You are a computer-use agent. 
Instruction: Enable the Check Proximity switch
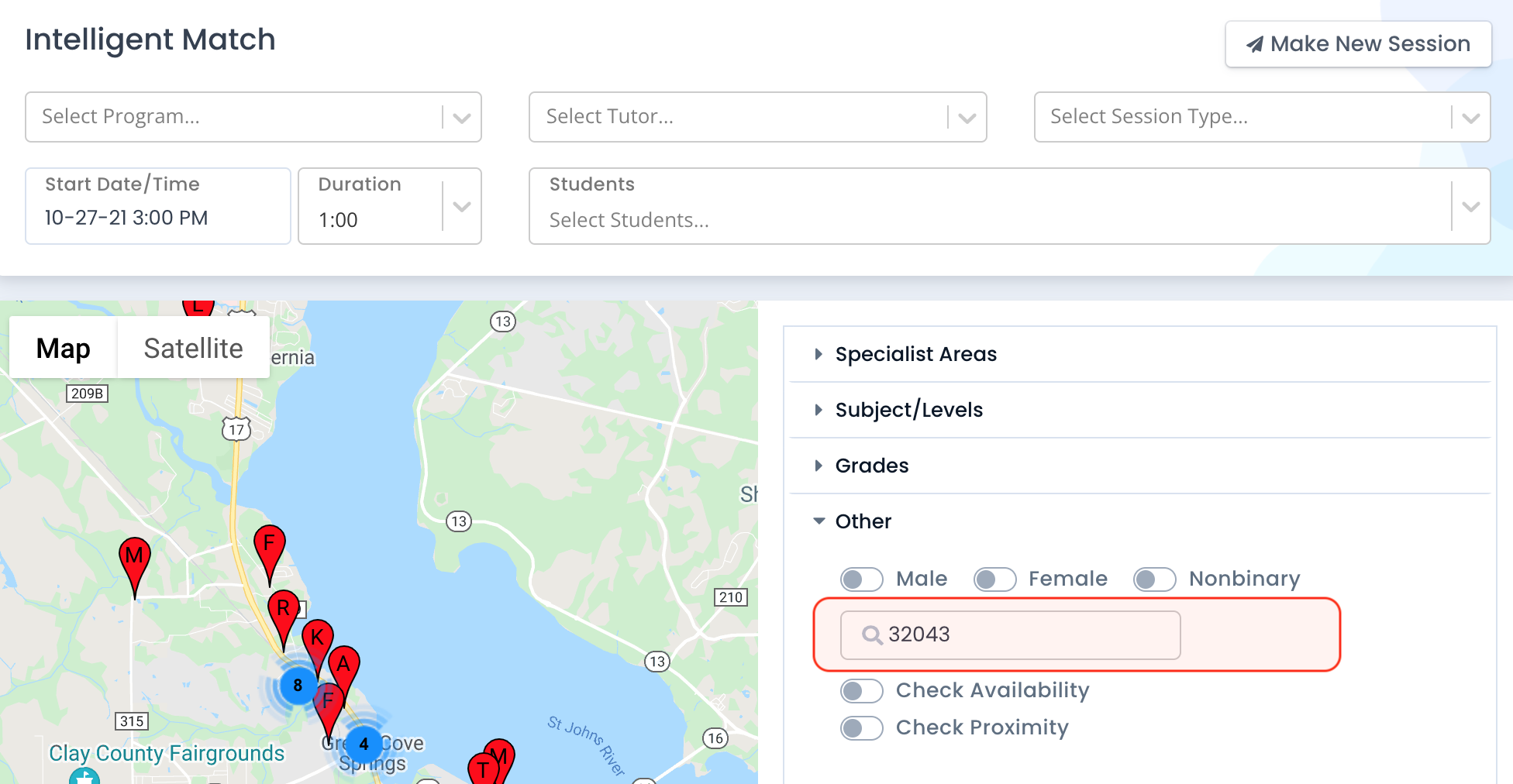(861, 727)
